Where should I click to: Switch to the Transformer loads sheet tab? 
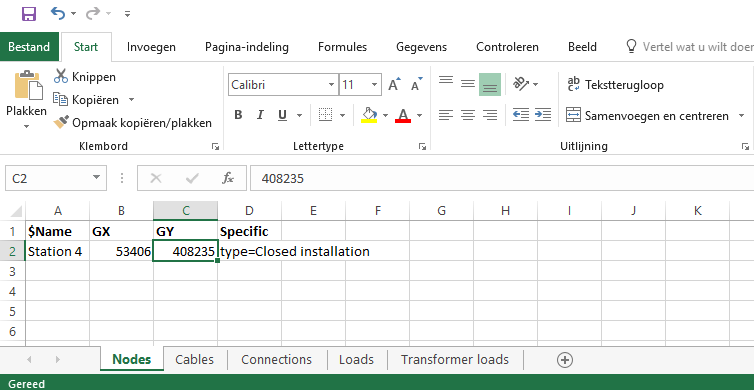[x=454, y=360]
